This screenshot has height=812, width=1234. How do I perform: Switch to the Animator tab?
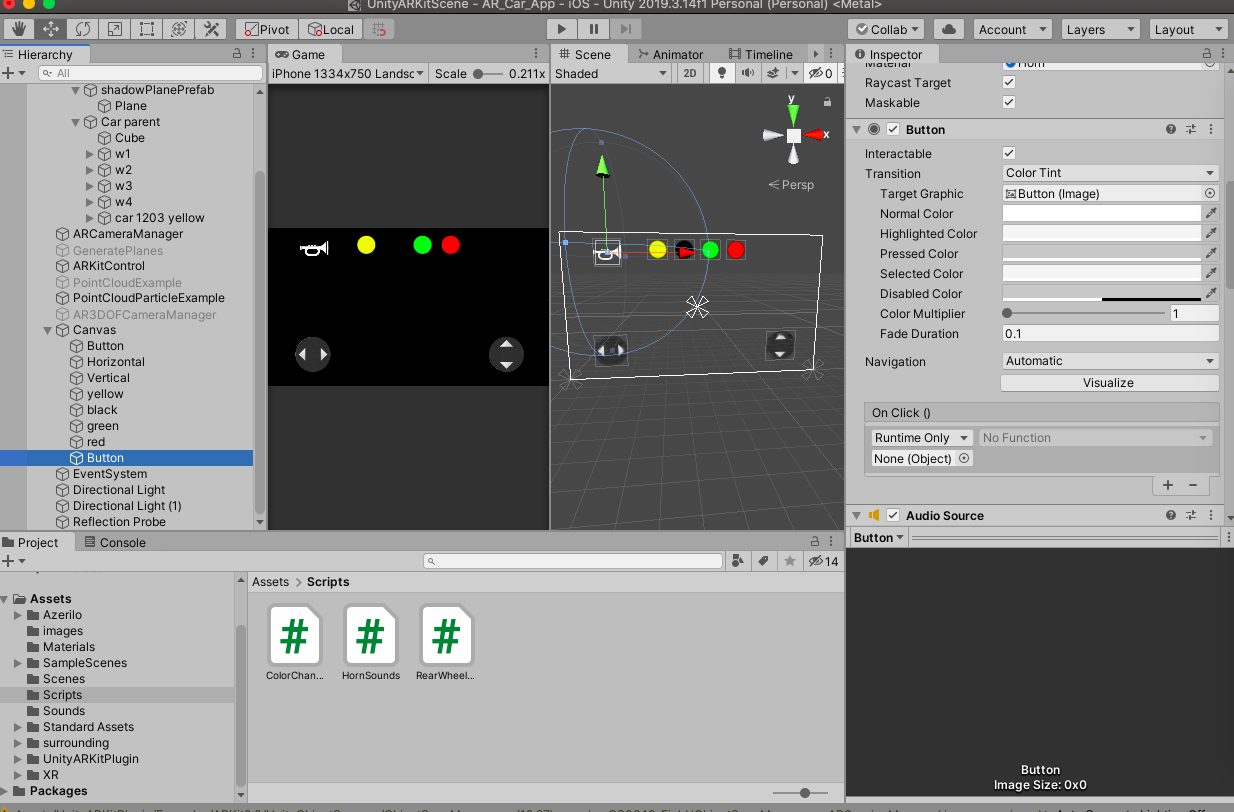tap(670, 54)
